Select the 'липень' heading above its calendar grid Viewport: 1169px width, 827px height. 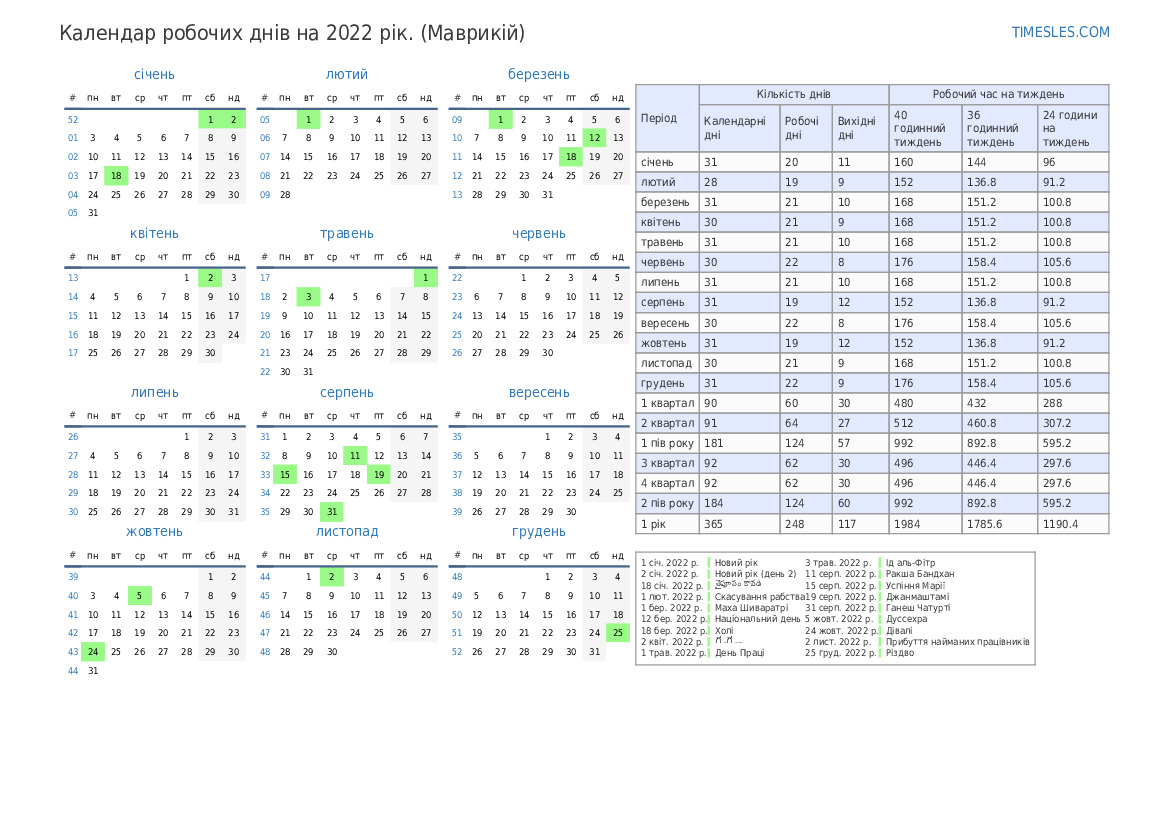pos(154,392)
